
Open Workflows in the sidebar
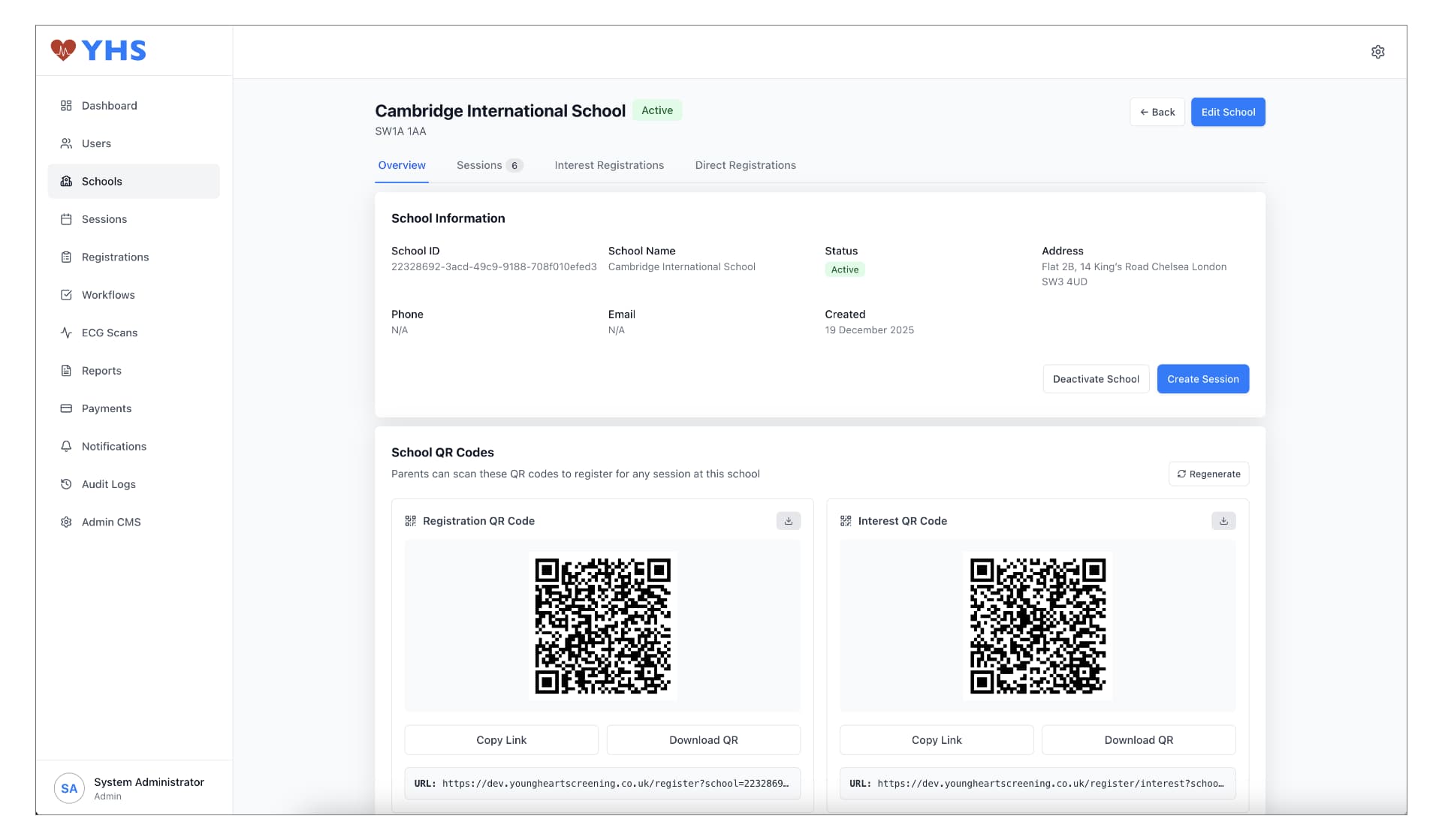(x=134, y=295)
